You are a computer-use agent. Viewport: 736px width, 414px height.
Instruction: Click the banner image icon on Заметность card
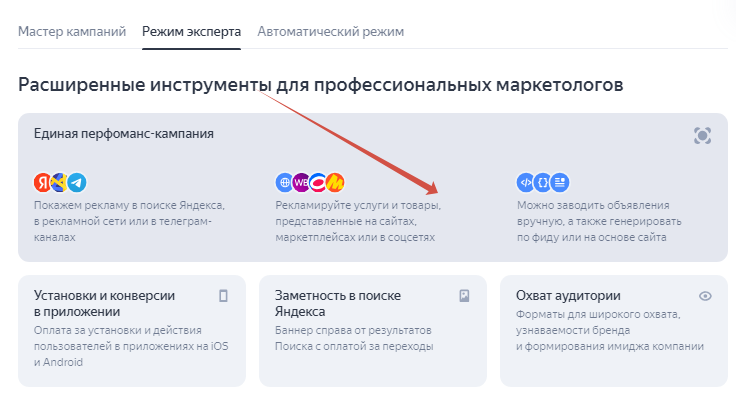464,296
